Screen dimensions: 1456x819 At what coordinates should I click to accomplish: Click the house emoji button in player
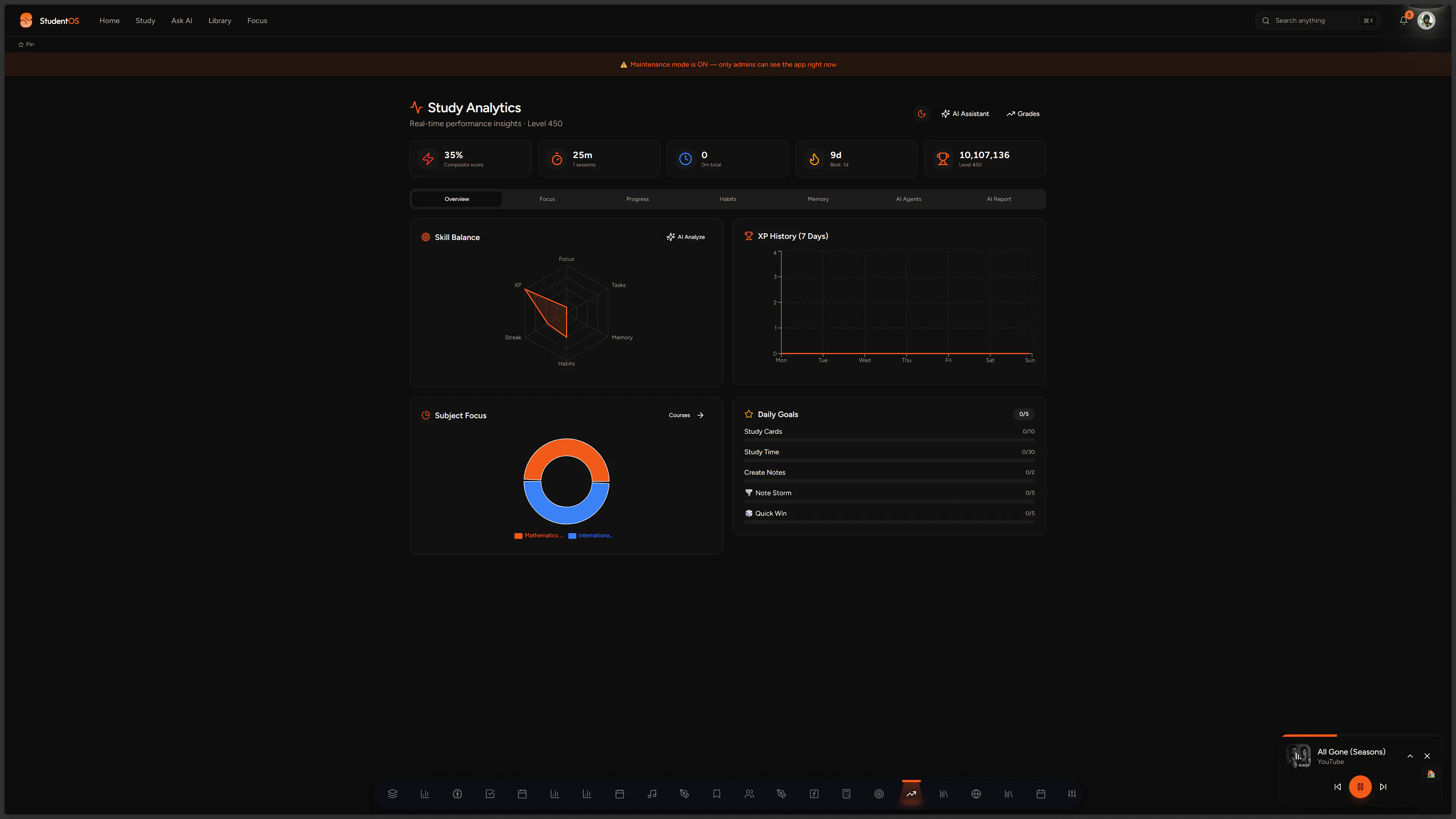click(1431, 774)
